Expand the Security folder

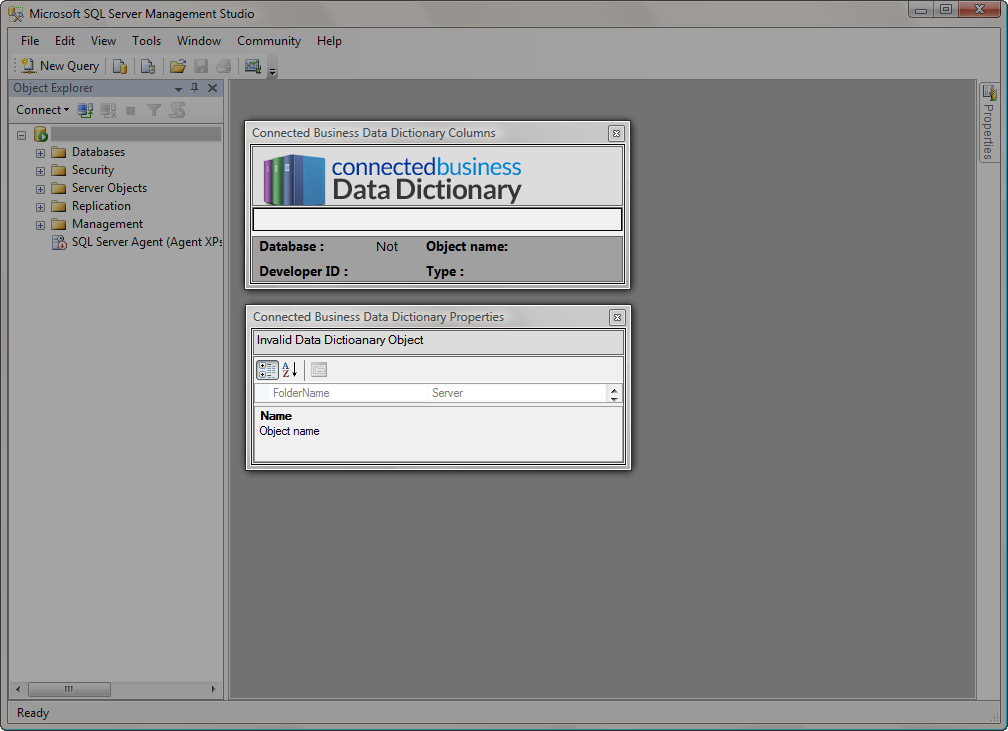[x=41, y=171]
